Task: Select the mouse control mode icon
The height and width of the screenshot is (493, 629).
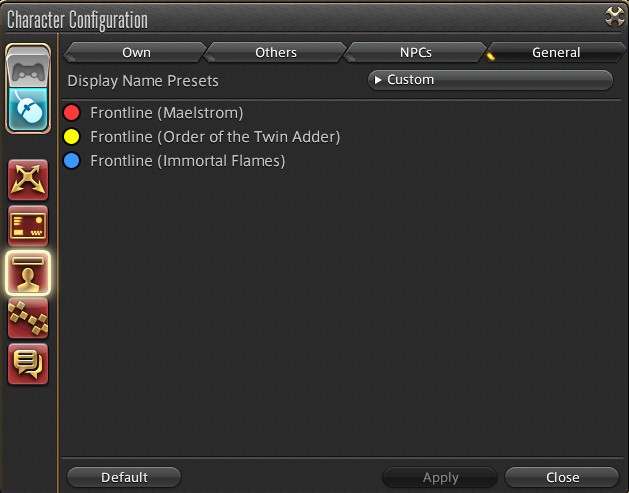Action: coord(28,109)
